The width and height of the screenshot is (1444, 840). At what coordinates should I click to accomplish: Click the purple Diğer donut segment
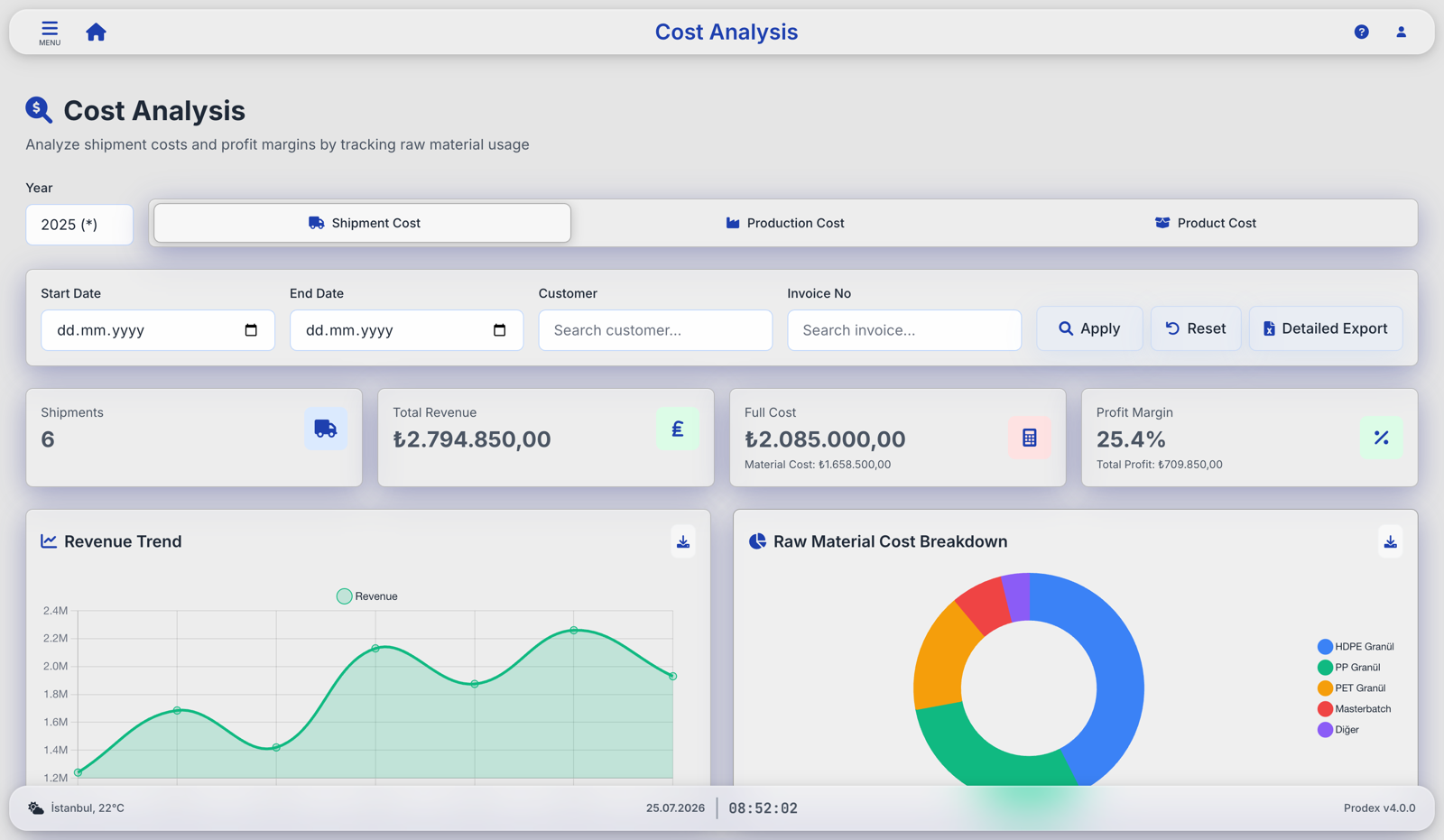(1018, 597)
